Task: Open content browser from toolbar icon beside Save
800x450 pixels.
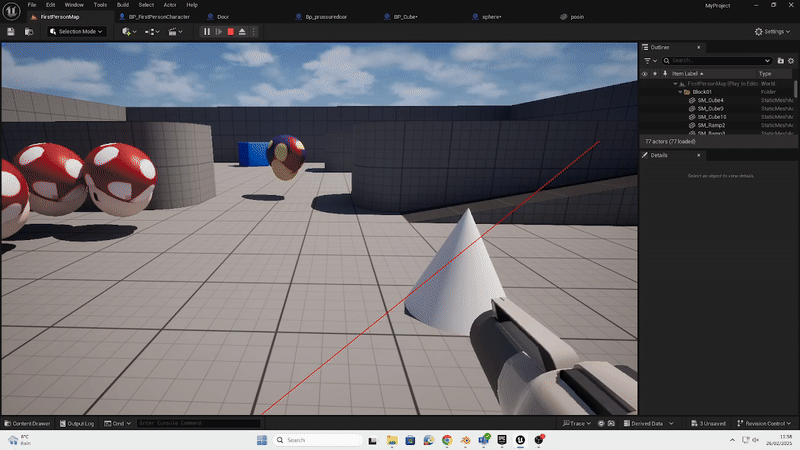Action: 29,32
